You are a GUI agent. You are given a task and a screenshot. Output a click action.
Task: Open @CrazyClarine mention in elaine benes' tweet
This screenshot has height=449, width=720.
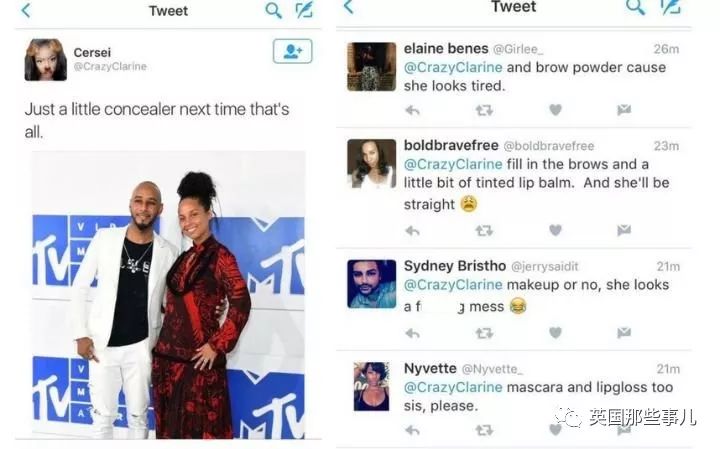[453, 67]
